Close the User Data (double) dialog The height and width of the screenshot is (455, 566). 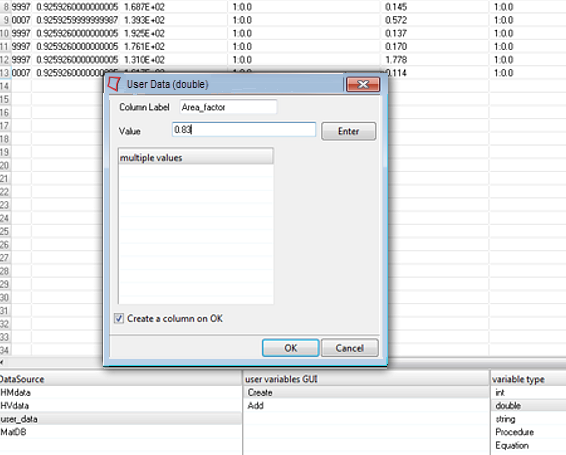(363, 84)
